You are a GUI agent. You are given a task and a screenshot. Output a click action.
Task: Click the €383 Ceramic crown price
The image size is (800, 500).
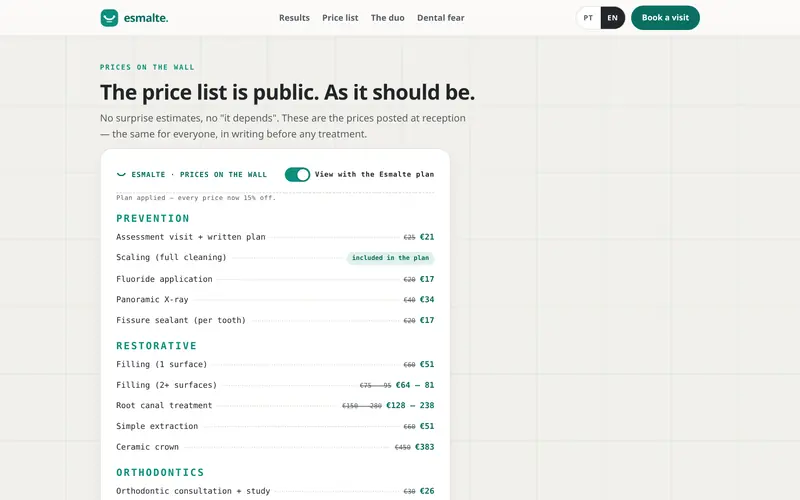tap(424, 447)
